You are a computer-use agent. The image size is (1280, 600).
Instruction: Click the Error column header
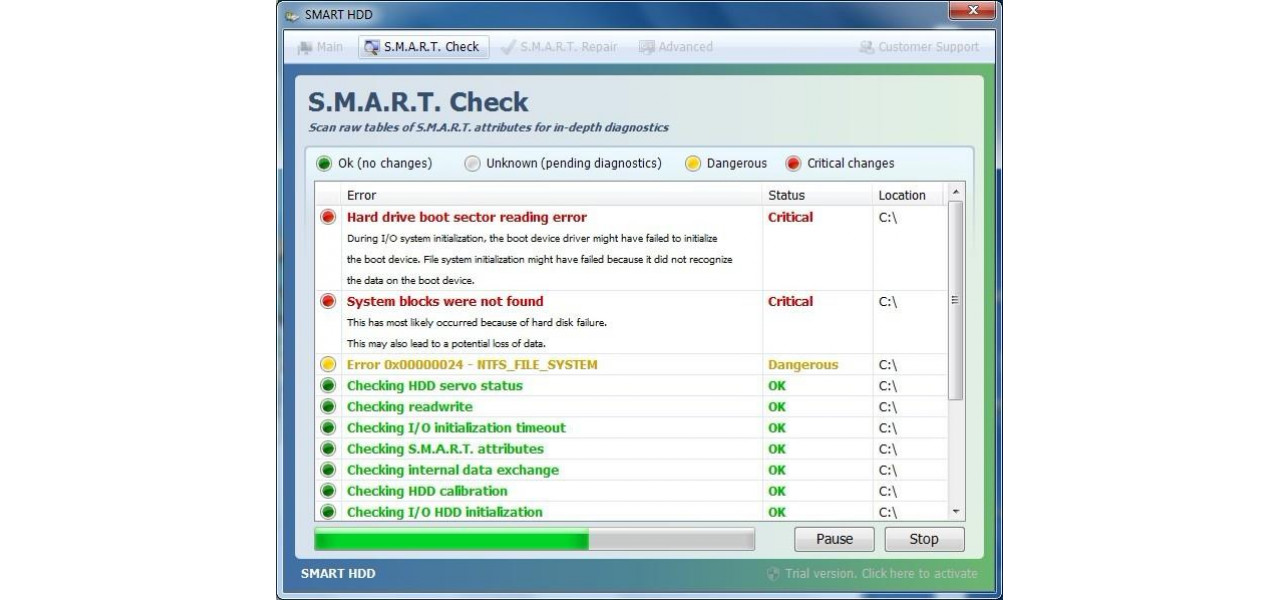[550, 195]
